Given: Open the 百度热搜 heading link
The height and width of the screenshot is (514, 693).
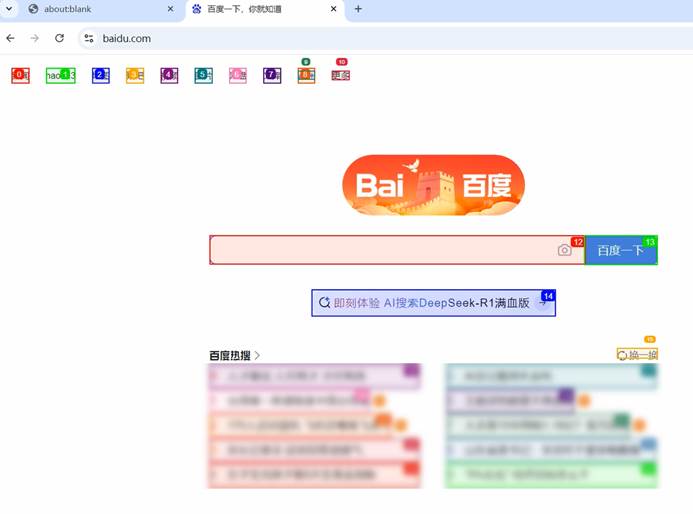Looking at the screenshot, I should tap(234, 355).
